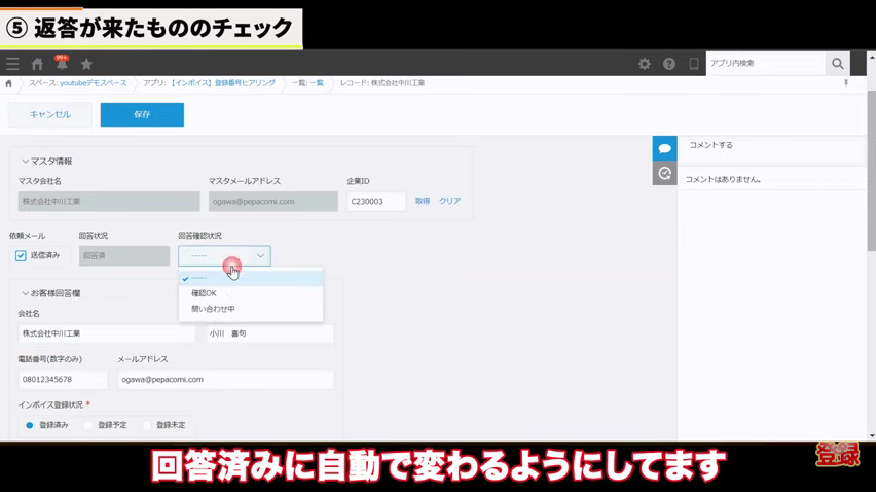Image resolution: width=876 pixels, height=492 pixels.
Task: Click the 取得 lookup link
Action: coord(422,201)
